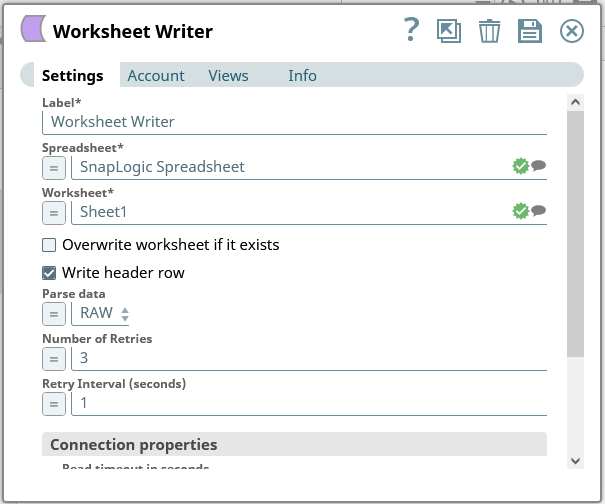Click the purple snap shape icon
The height and width of the screenshot is (504, 605).
point(33,30)
